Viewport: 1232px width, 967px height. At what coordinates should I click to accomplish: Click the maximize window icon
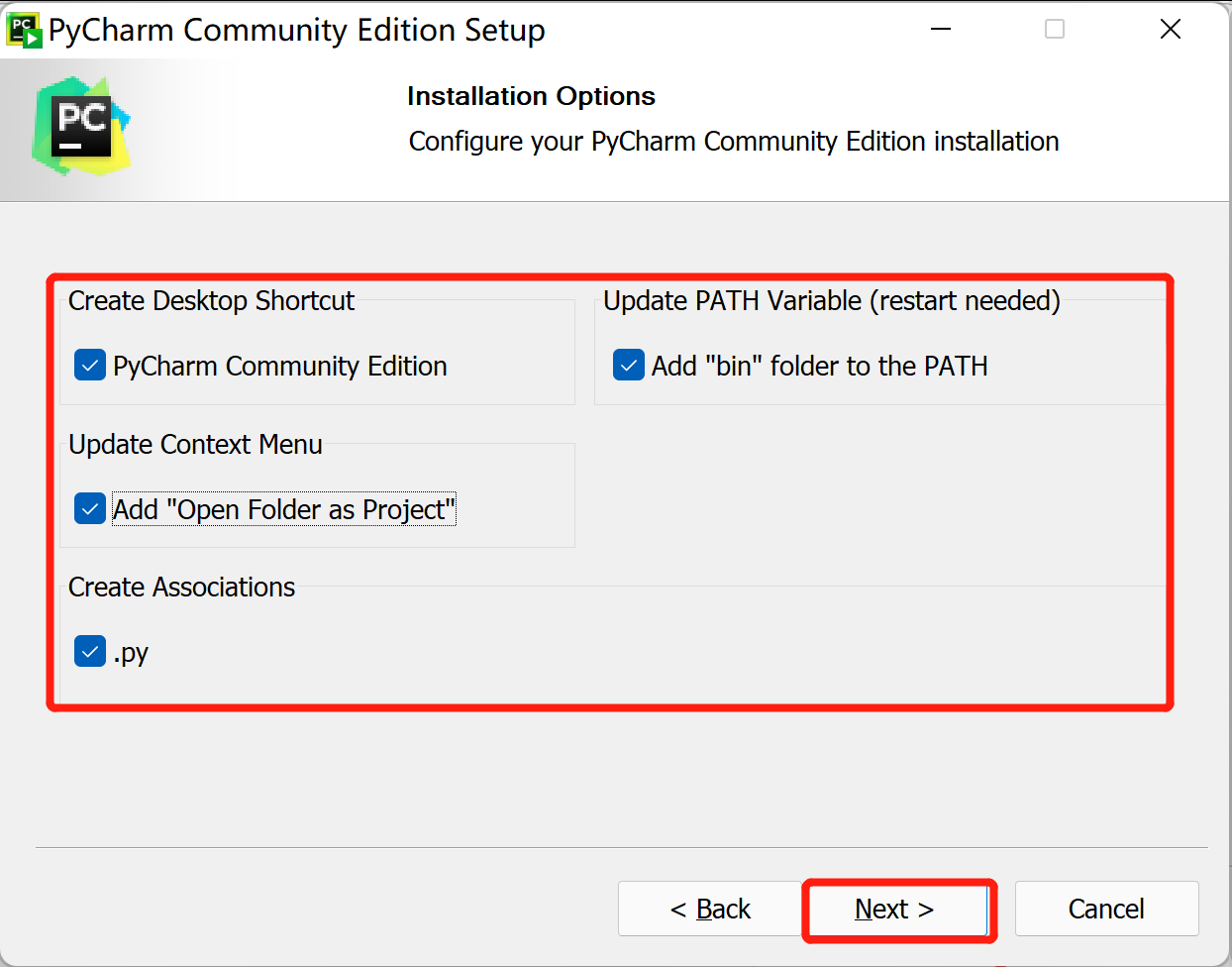[1055, 30]
